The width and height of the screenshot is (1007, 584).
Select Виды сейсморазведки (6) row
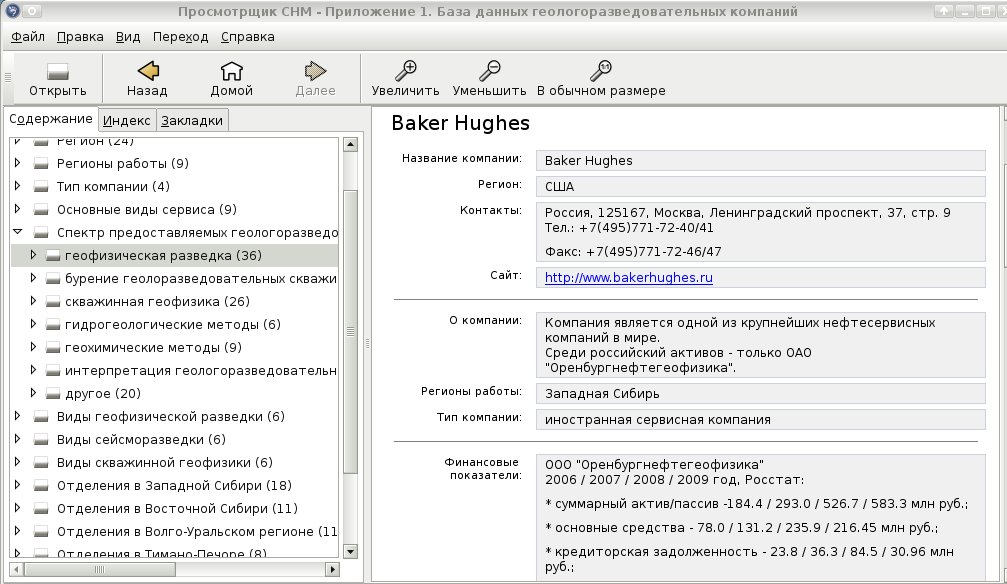(175, 439)
